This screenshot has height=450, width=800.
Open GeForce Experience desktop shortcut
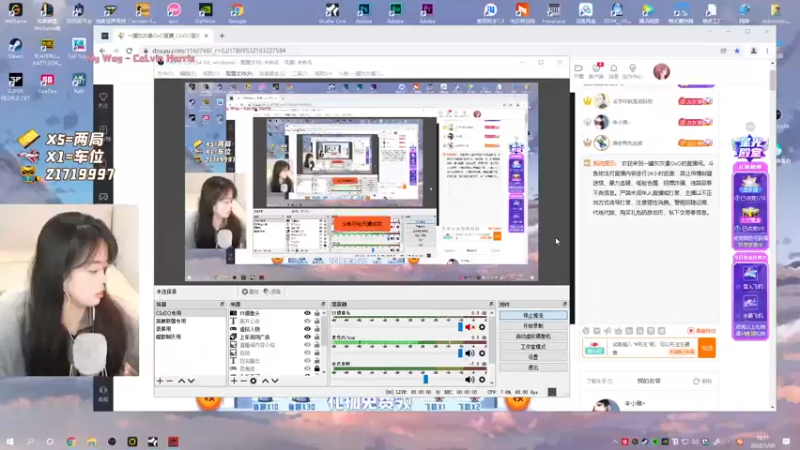pos(205,13)
